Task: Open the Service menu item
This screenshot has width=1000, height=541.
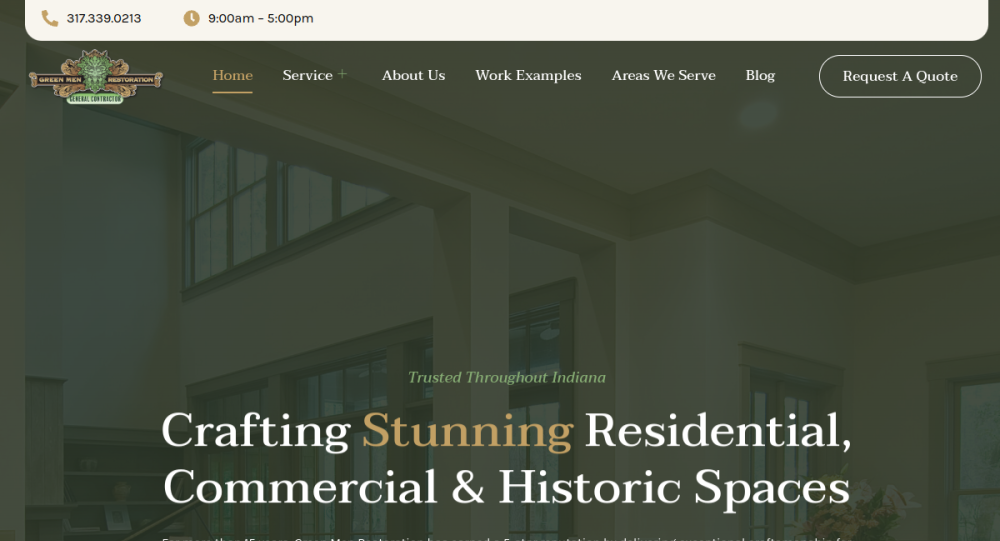Action: 307,75
